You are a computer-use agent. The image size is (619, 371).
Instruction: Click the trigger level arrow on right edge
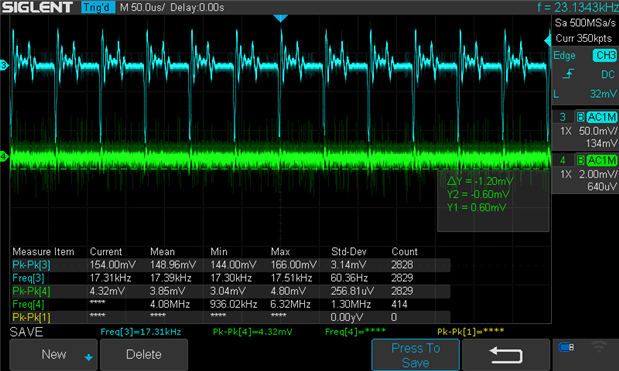tap(548, 40)
